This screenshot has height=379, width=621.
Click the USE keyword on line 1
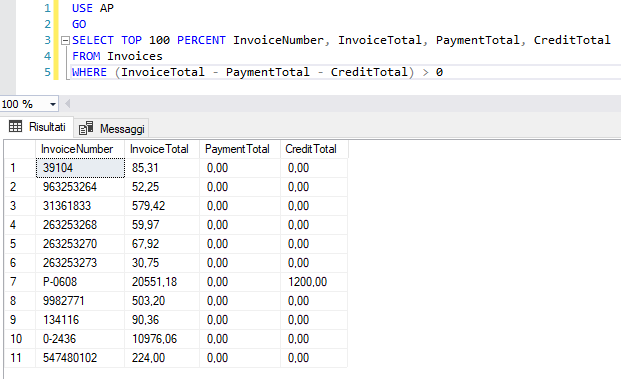click(82, 8)
